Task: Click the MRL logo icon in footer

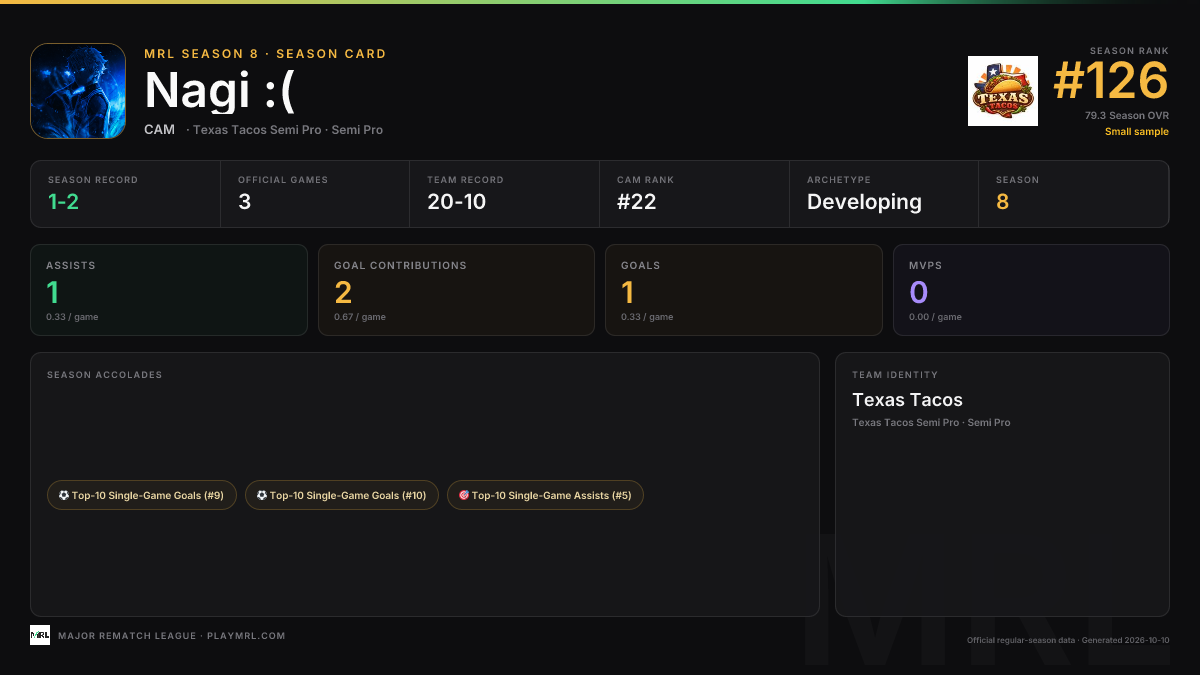Action: (40, 635)
